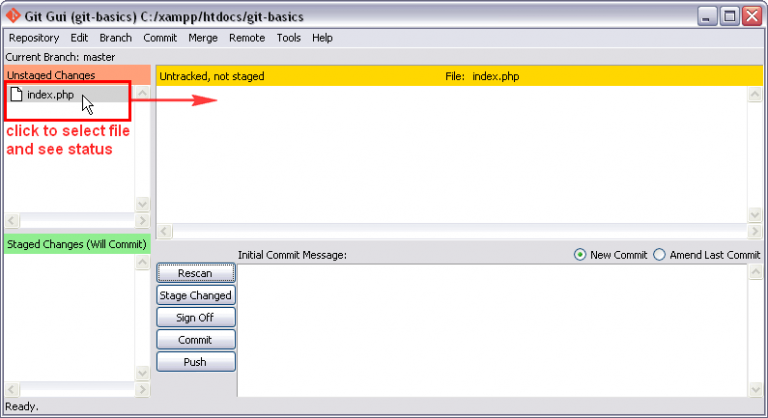Click the Staged Changes (Will Commit) header
This screenshot has width=768, height=418.
pos(77,244)
